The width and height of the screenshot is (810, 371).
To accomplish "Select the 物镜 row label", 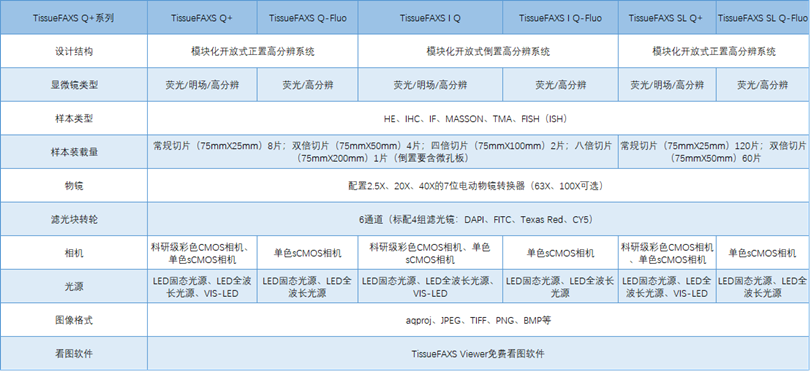I will (74, 186).
